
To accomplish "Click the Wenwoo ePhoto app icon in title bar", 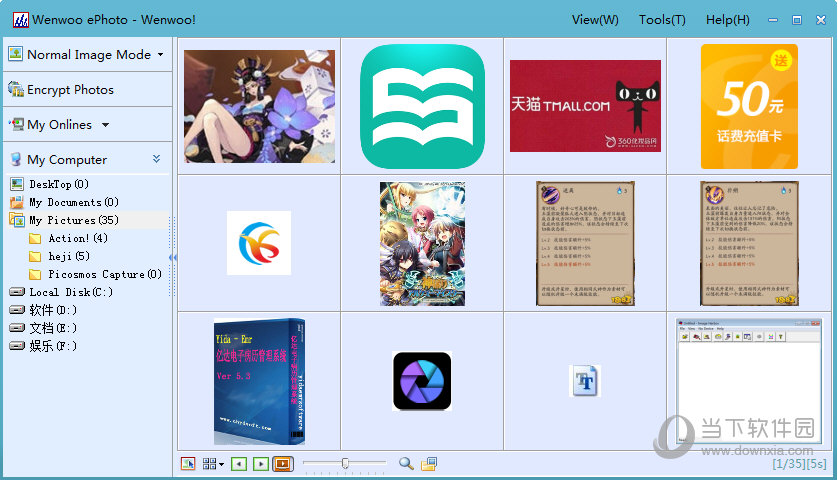I will point(21,20).
